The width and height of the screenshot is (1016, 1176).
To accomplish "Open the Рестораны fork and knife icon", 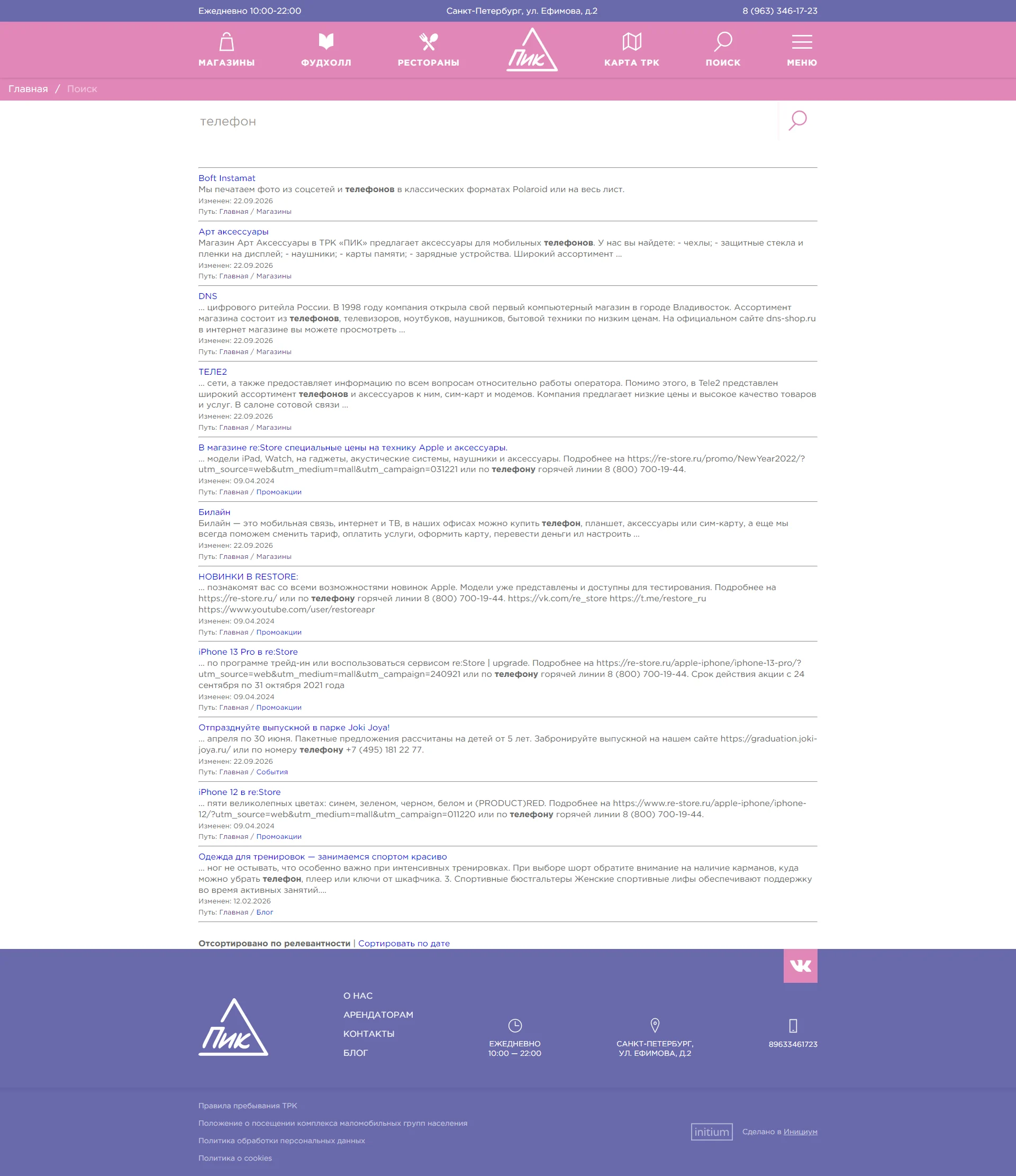I will click(429, 41).
